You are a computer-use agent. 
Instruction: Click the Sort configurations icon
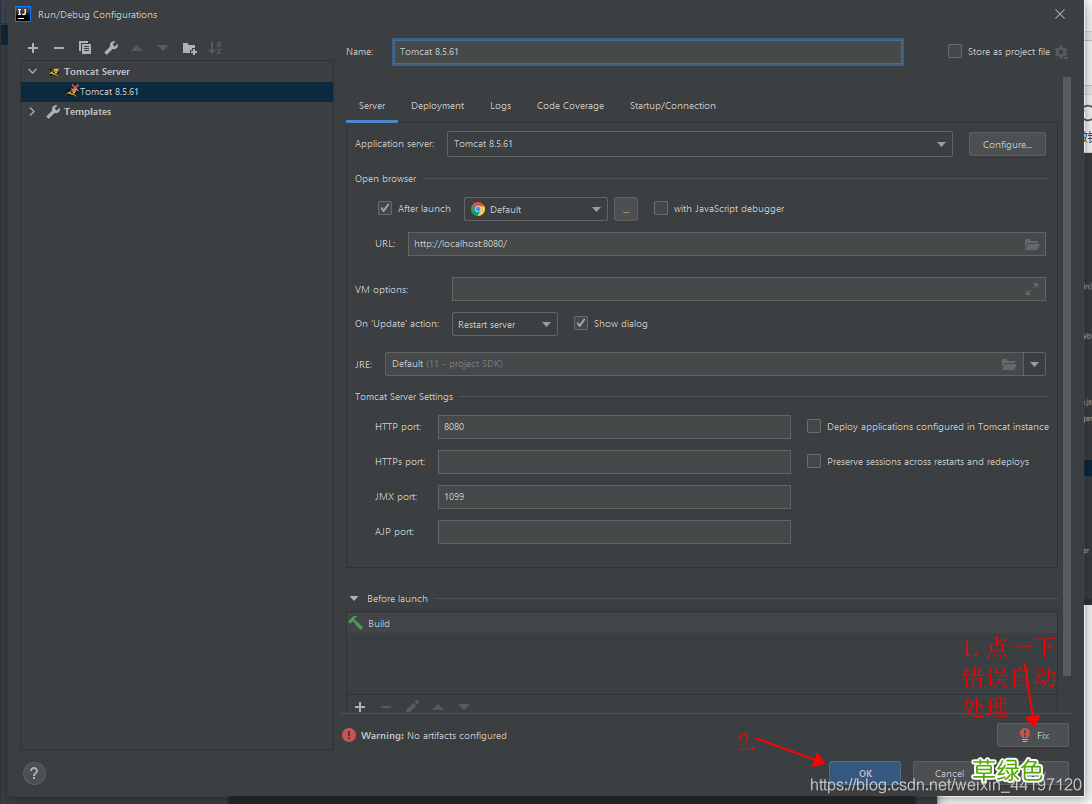click(x=215, y=48)
